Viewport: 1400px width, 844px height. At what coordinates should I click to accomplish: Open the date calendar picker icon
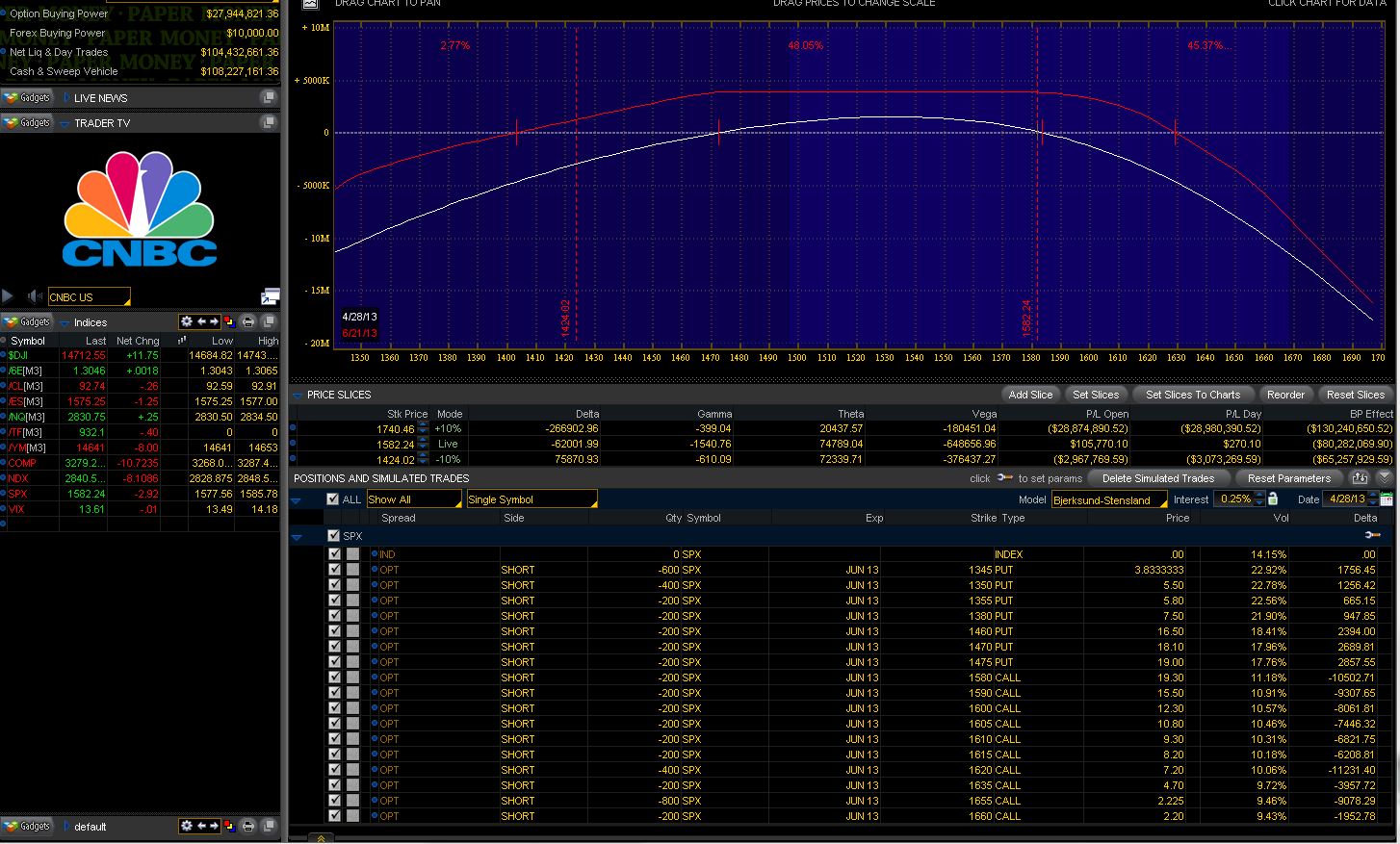point(1387,499)
